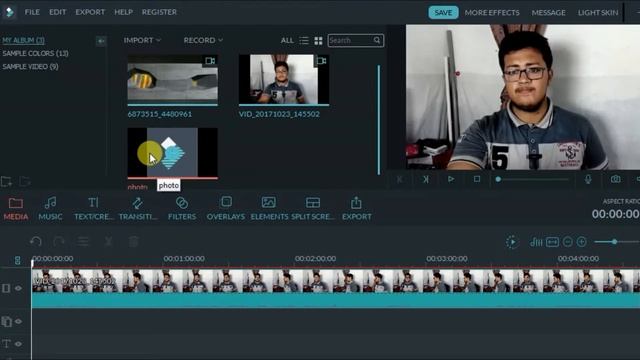
Task: Switch media library to grid view
Action: [318, 40]
